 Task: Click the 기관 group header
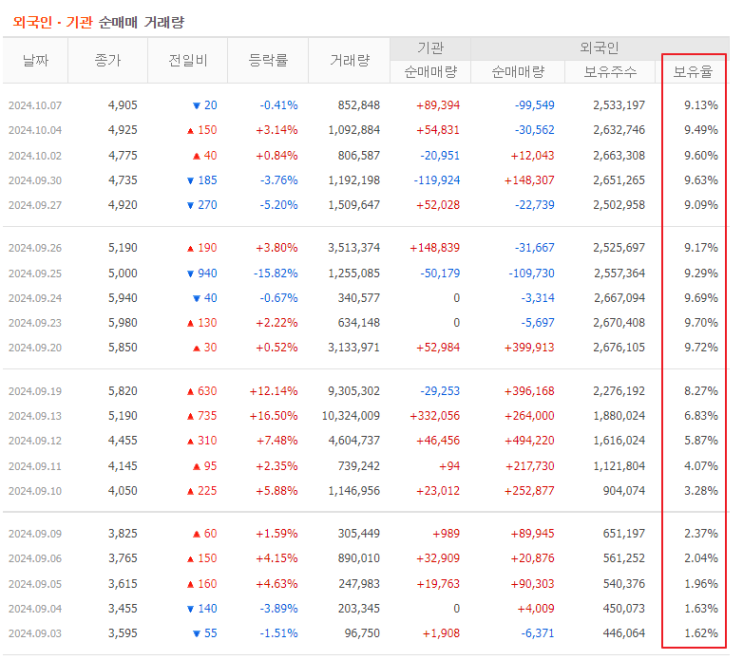point(430,48)
